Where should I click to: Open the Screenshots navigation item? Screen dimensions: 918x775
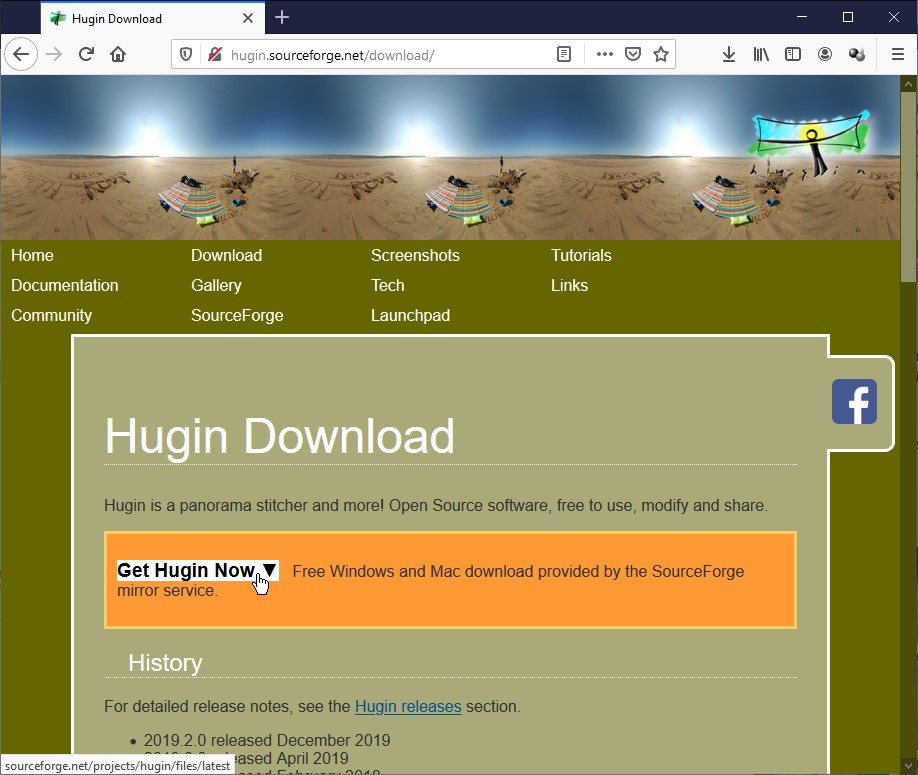[415, 255]
